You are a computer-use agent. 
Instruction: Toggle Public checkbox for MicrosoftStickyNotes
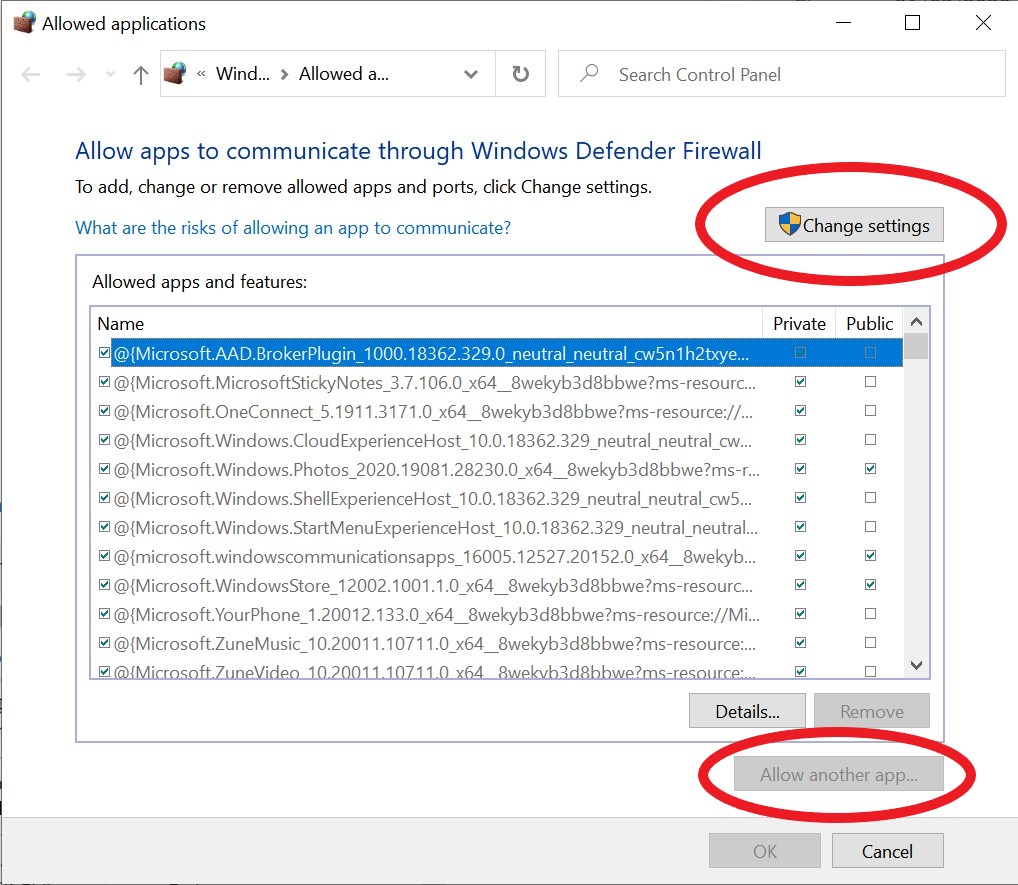pos(871,382)
